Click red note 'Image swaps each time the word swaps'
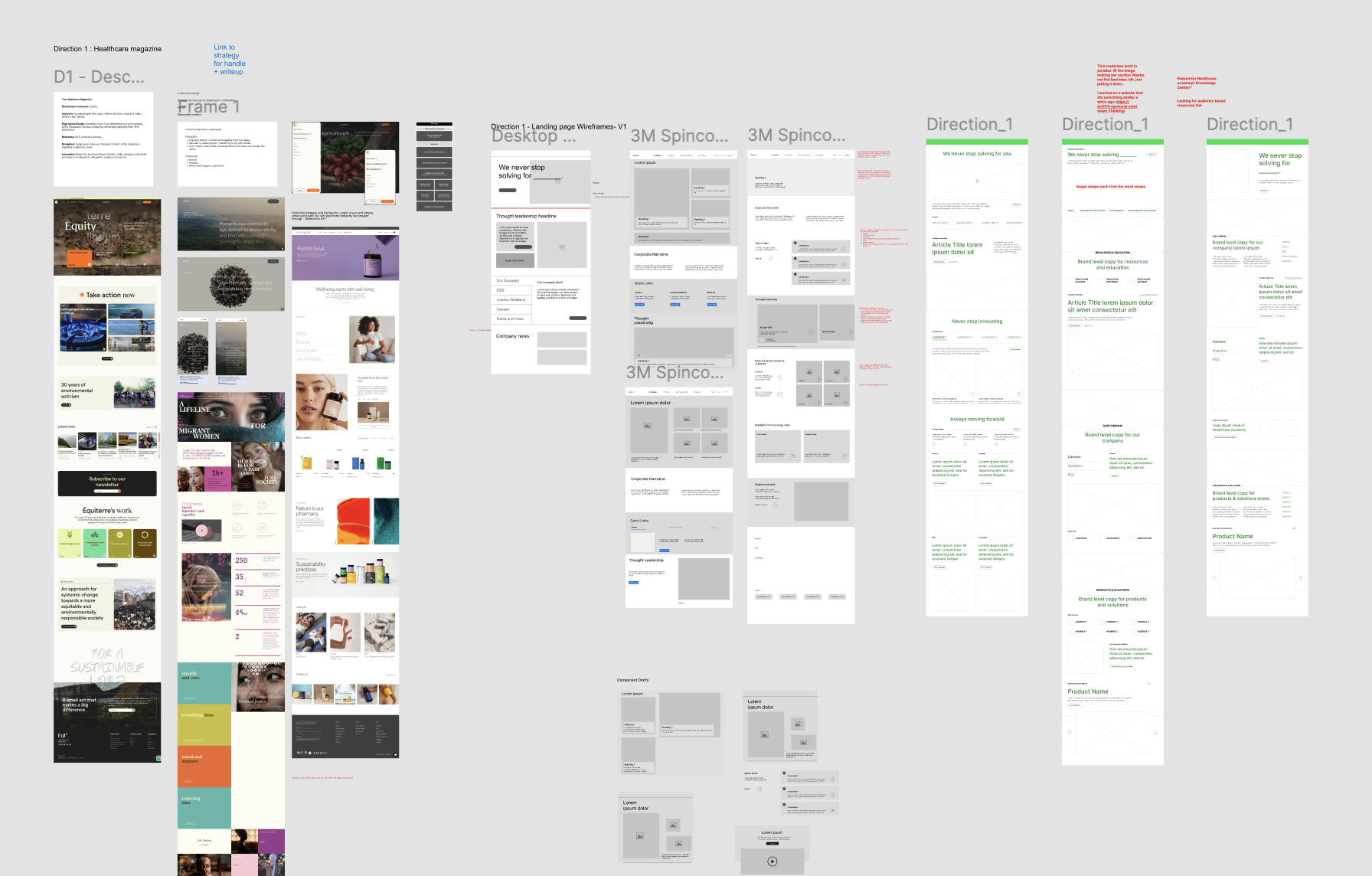The height and width of the screenshot is (876, 1372). 1111,186
